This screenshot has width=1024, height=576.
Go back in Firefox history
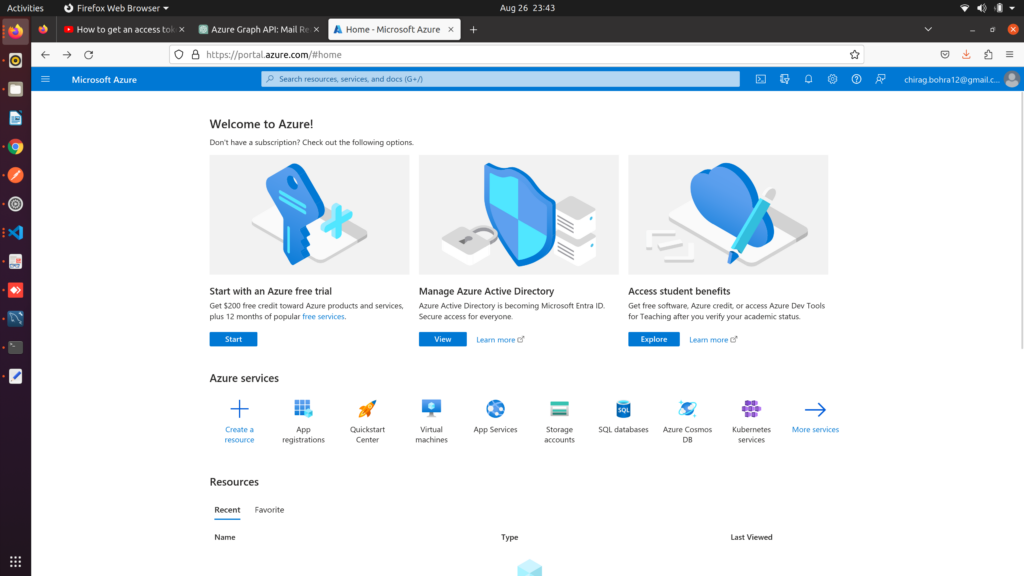[45, 55]
